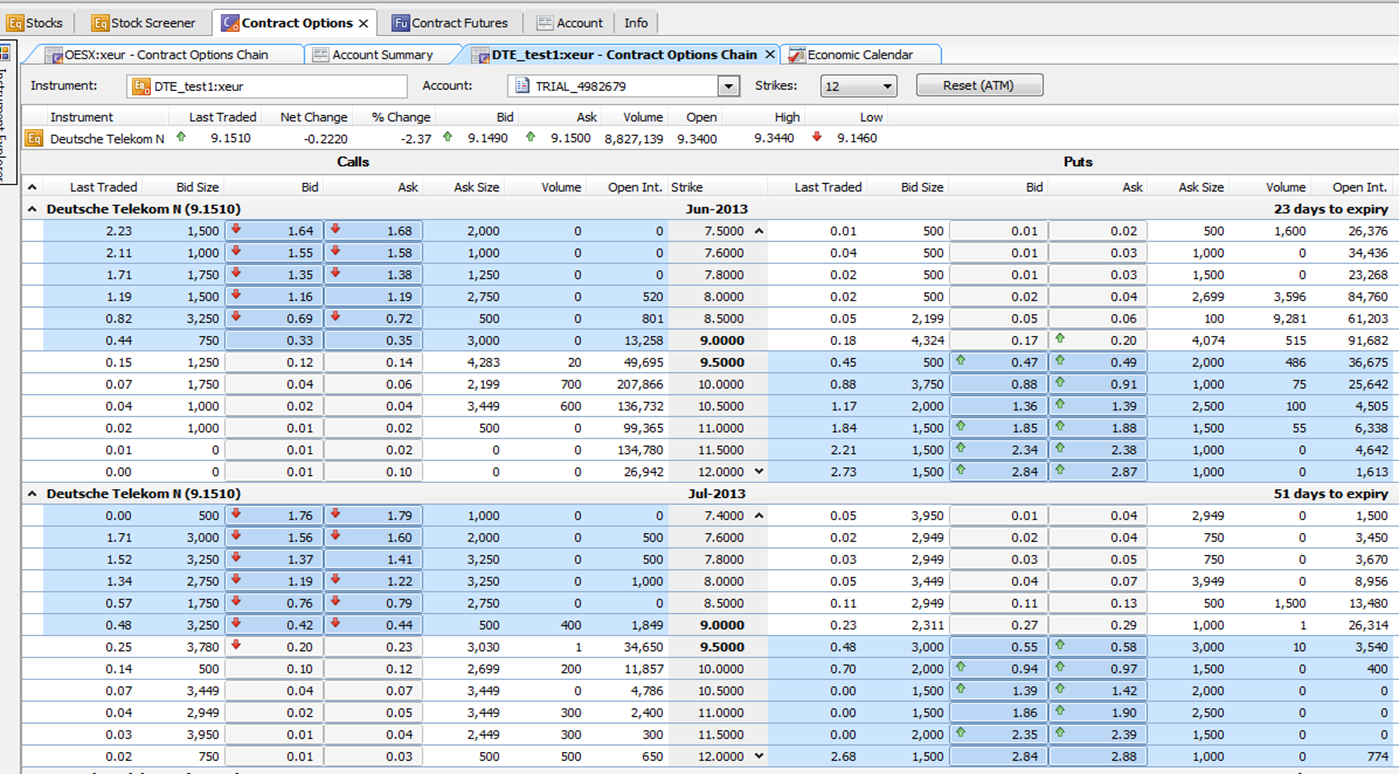Show higher strikes below Jul-2013 12.0000
Viewport: 1399px width, 774px height.
click(x=758, y=756)
